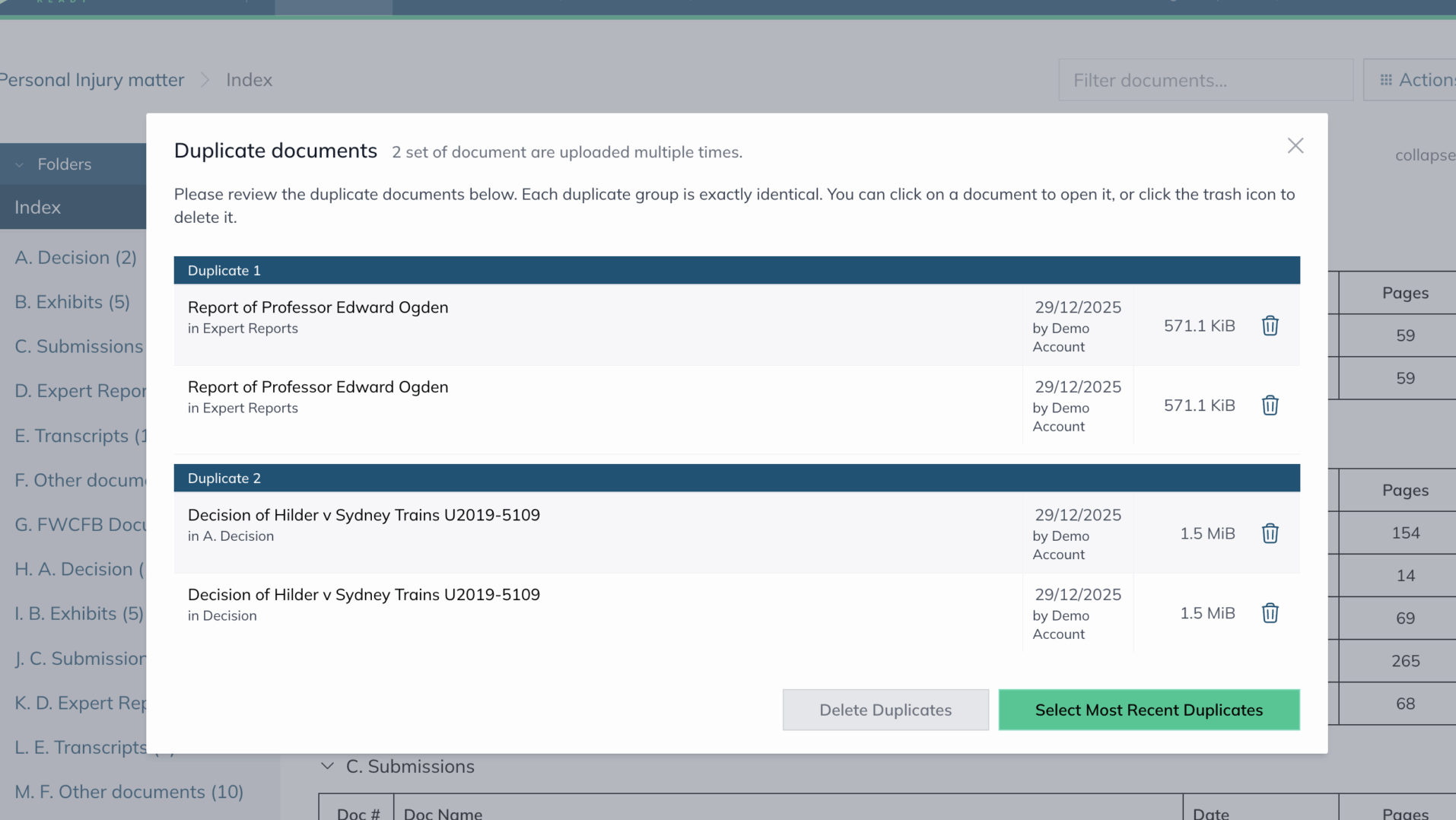Trash the Hilder decision in A. Decision
Image resolution: width=1456 pixels, height=820 pixels.
1270,533
